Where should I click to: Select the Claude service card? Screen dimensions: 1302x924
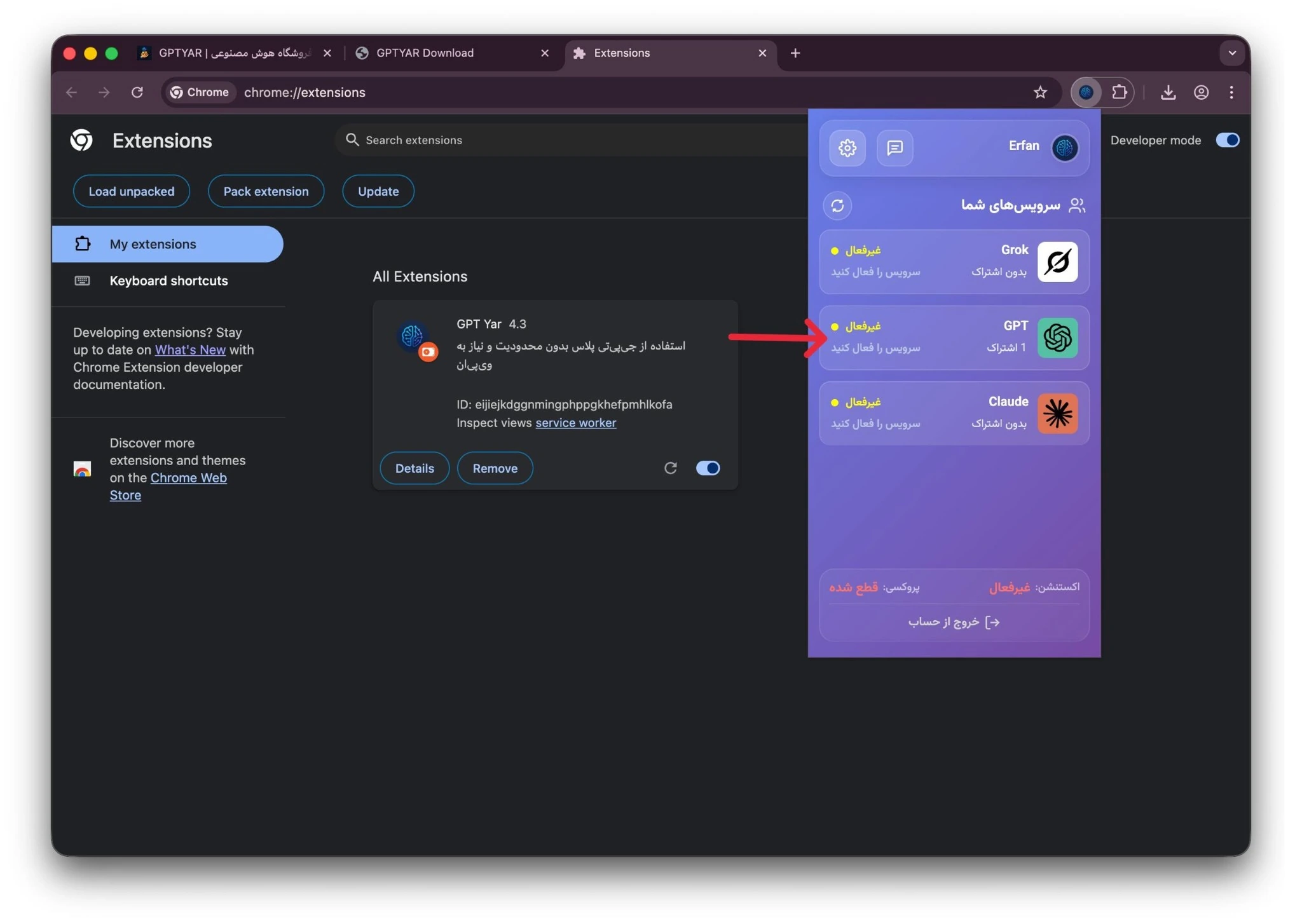[x=954, y=413]
